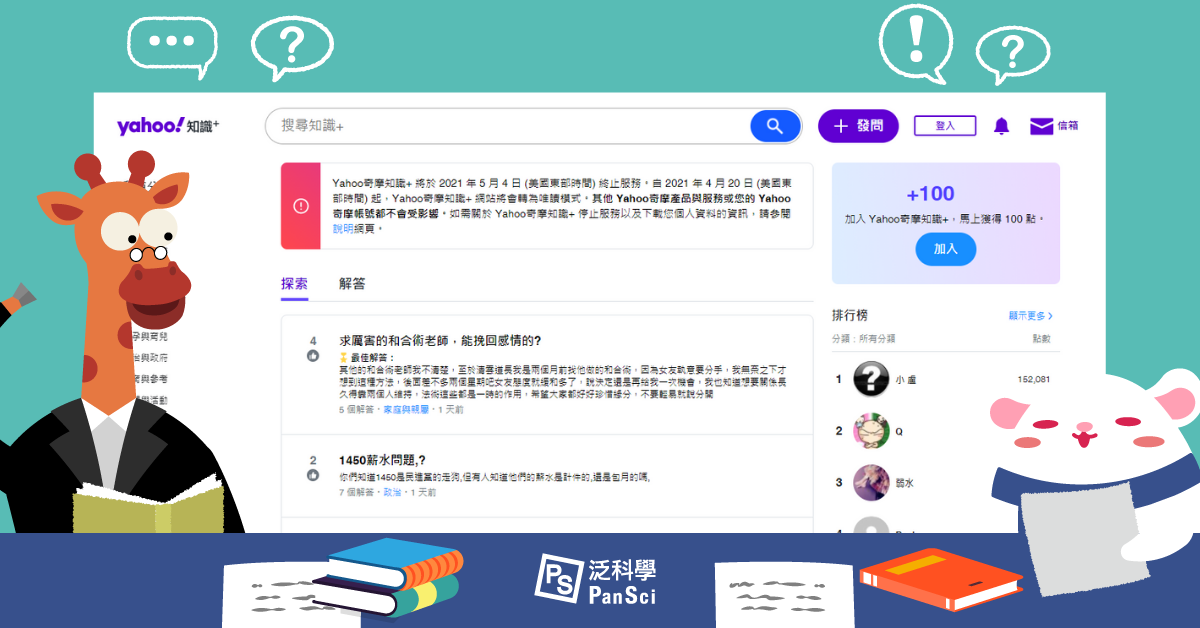
Task: Click the 發問 ask question button
Action: 858,126
